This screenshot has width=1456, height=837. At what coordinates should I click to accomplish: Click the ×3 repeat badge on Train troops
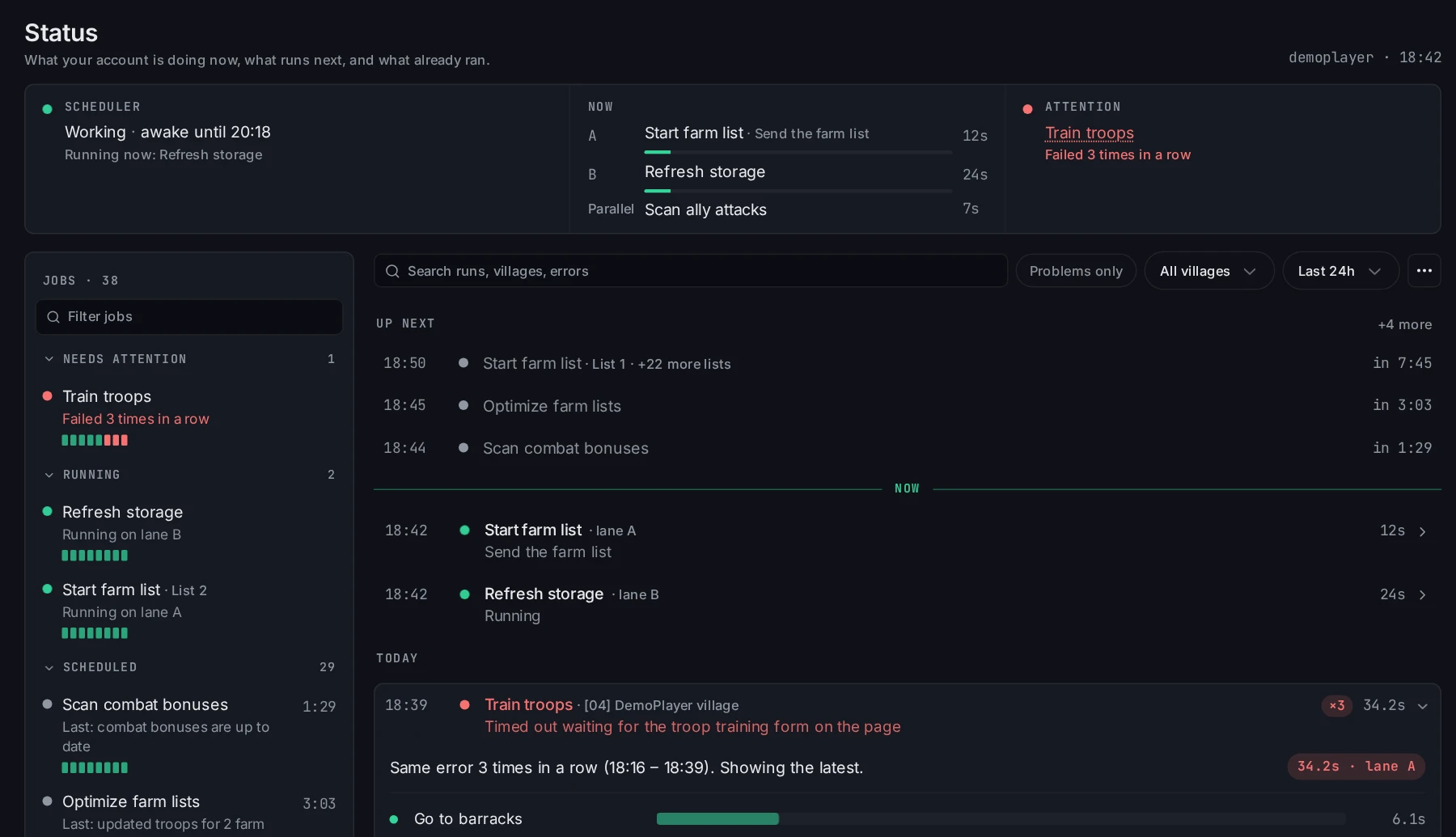click(x=1336, y=706)
